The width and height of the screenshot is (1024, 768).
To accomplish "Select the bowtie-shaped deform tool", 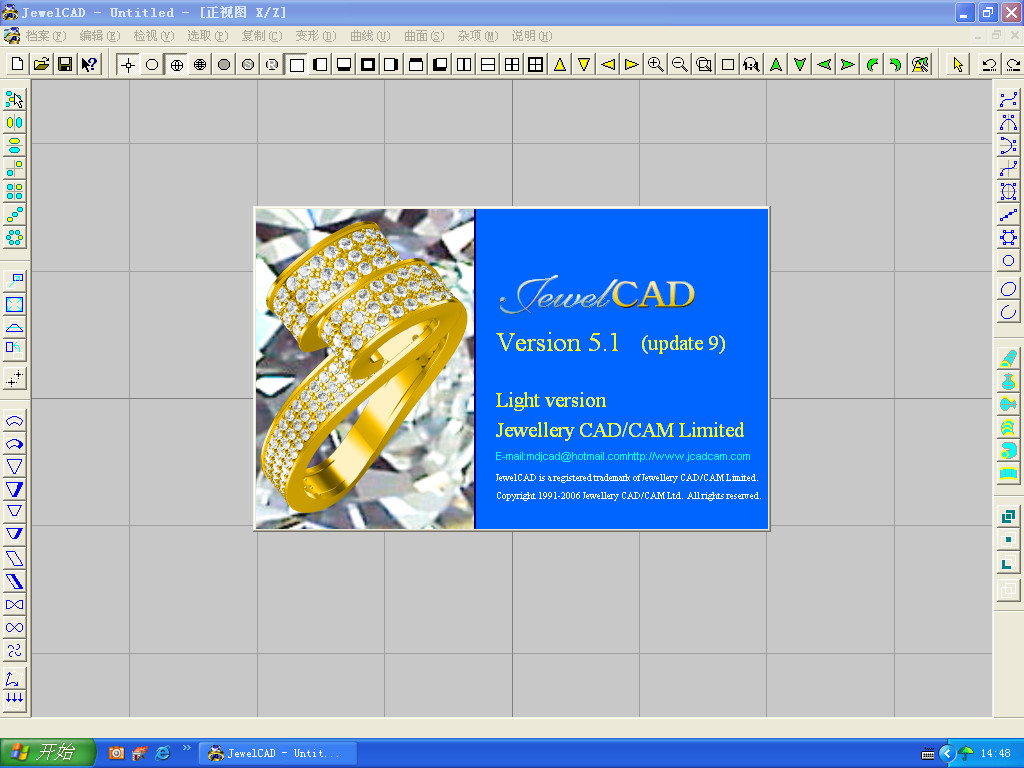I will (14, 605).
